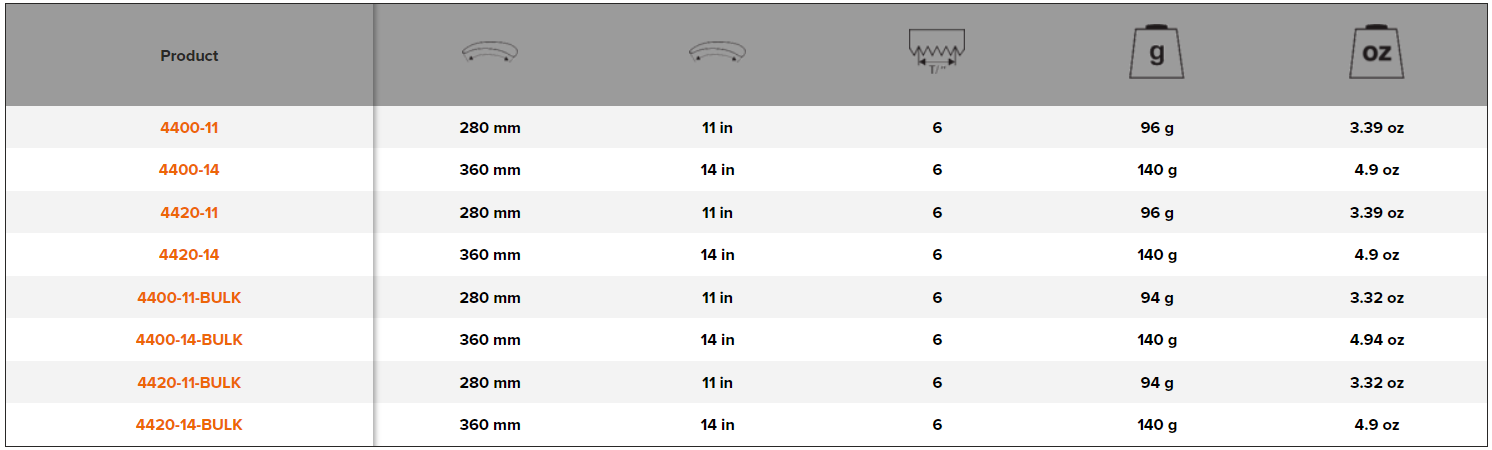Click the 14 in cell for 4420-14-BULK
Image resolution: width=1492 pixels, height=450 pixels.
click(x=717, y=425)
